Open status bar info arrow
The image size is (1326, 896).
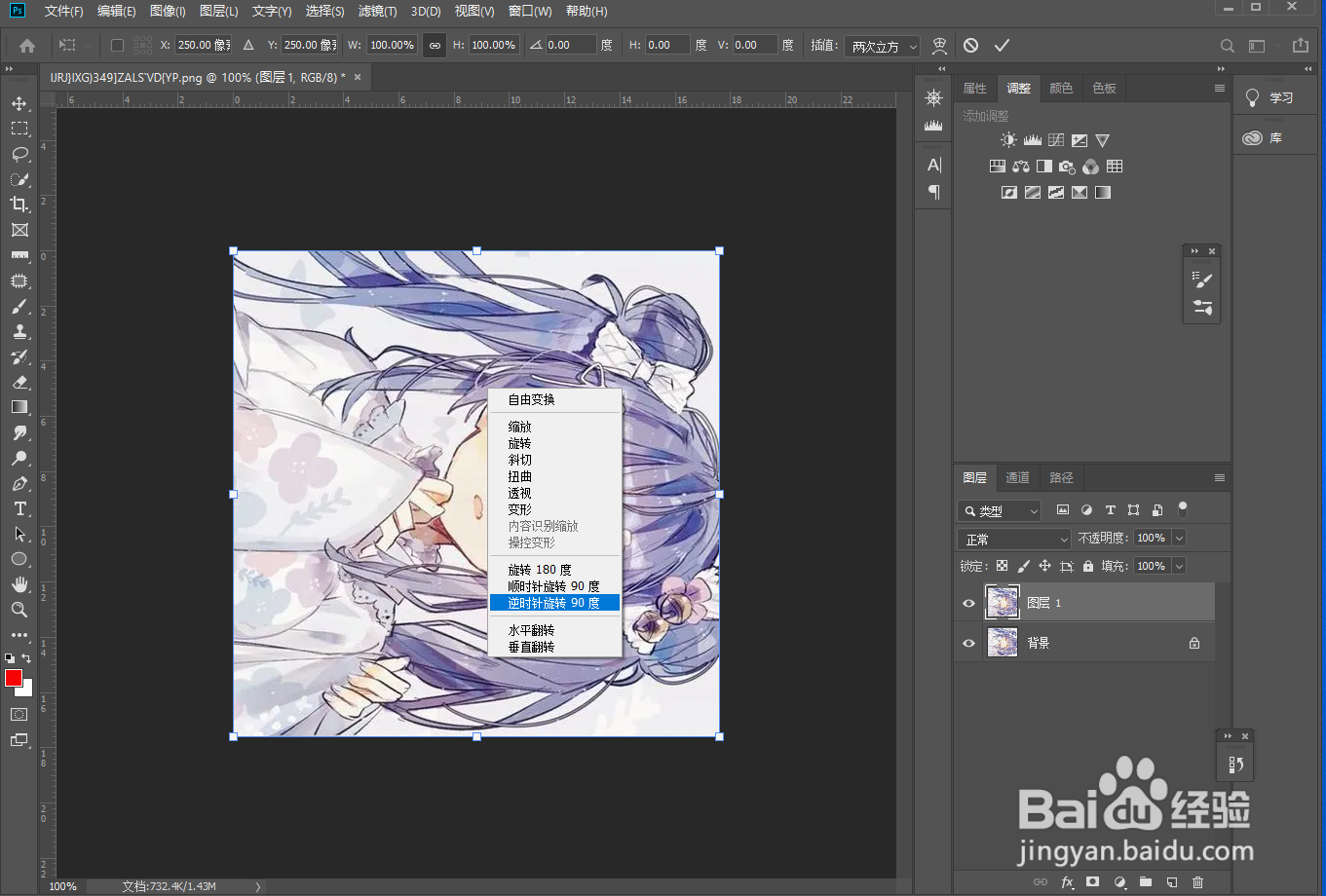point(258,886)
